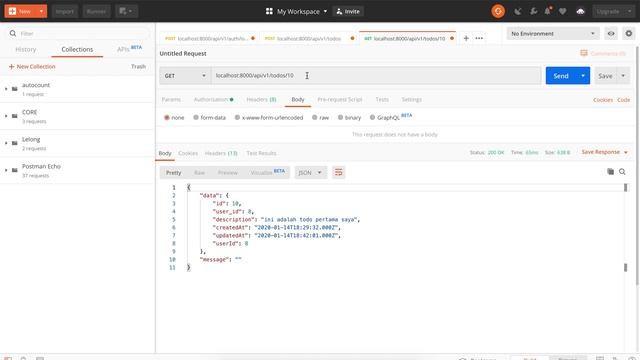The width and height of the screenshot is (640, 360).
Task: Open the request Headers (8) tab
Action: [261, 99]
